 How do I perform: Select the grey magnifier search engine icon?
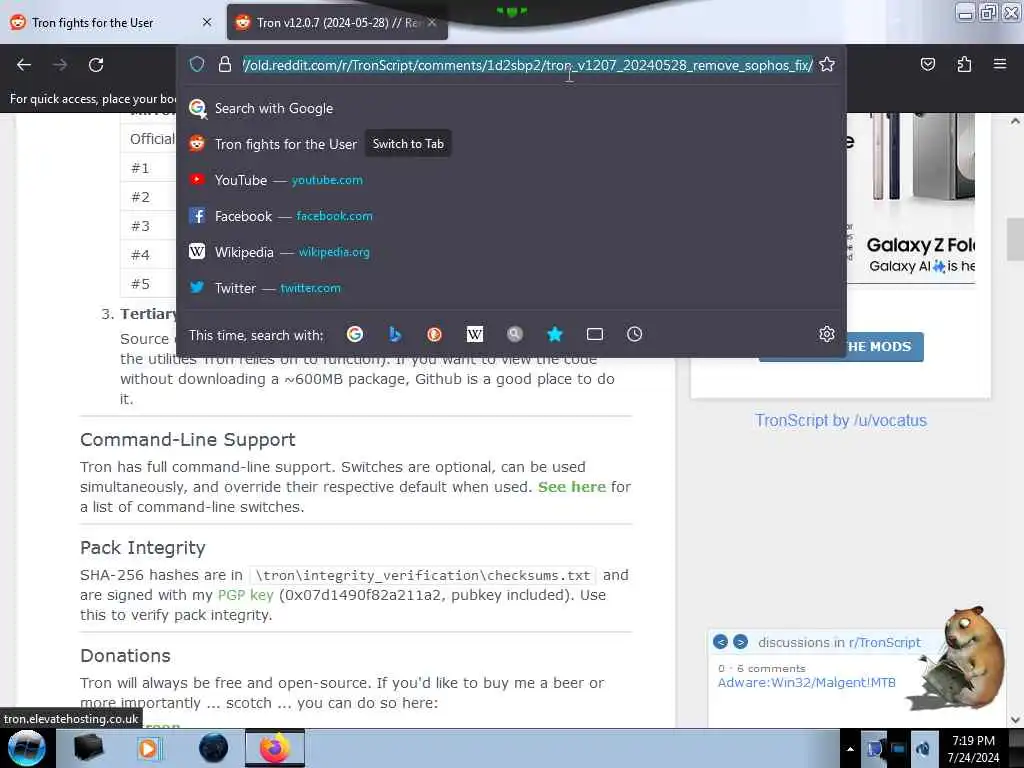pos(515,334)
